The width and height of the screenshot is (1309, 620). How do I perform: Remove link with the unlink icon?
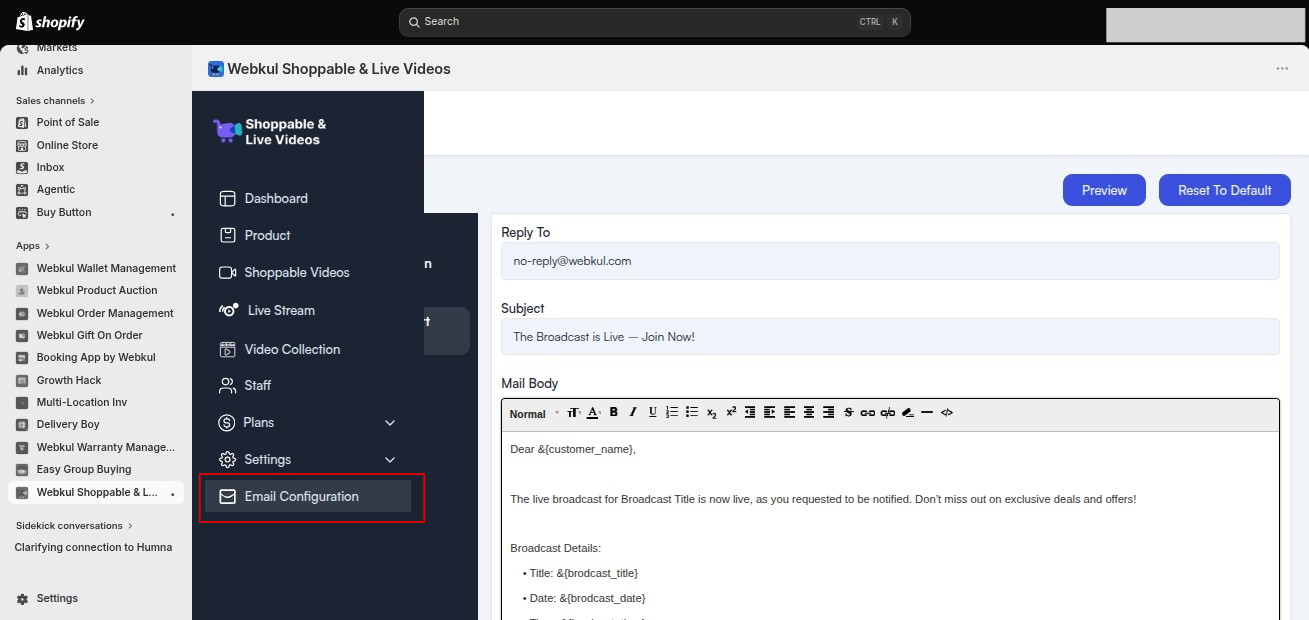pyautogui.click(x=888, y=413)
